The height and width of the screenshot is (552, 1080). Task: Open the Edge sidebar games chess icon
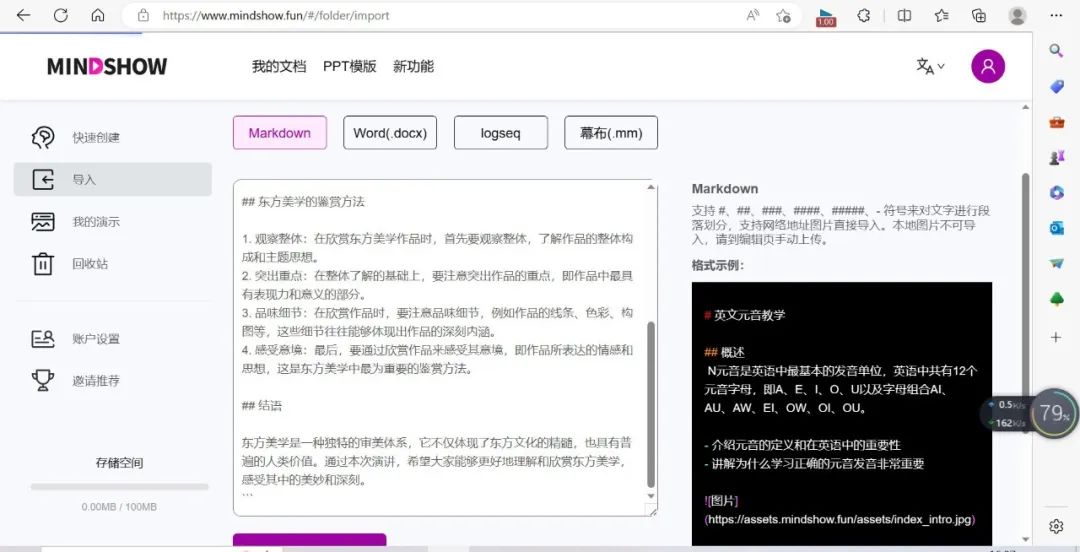[1056, 158]
